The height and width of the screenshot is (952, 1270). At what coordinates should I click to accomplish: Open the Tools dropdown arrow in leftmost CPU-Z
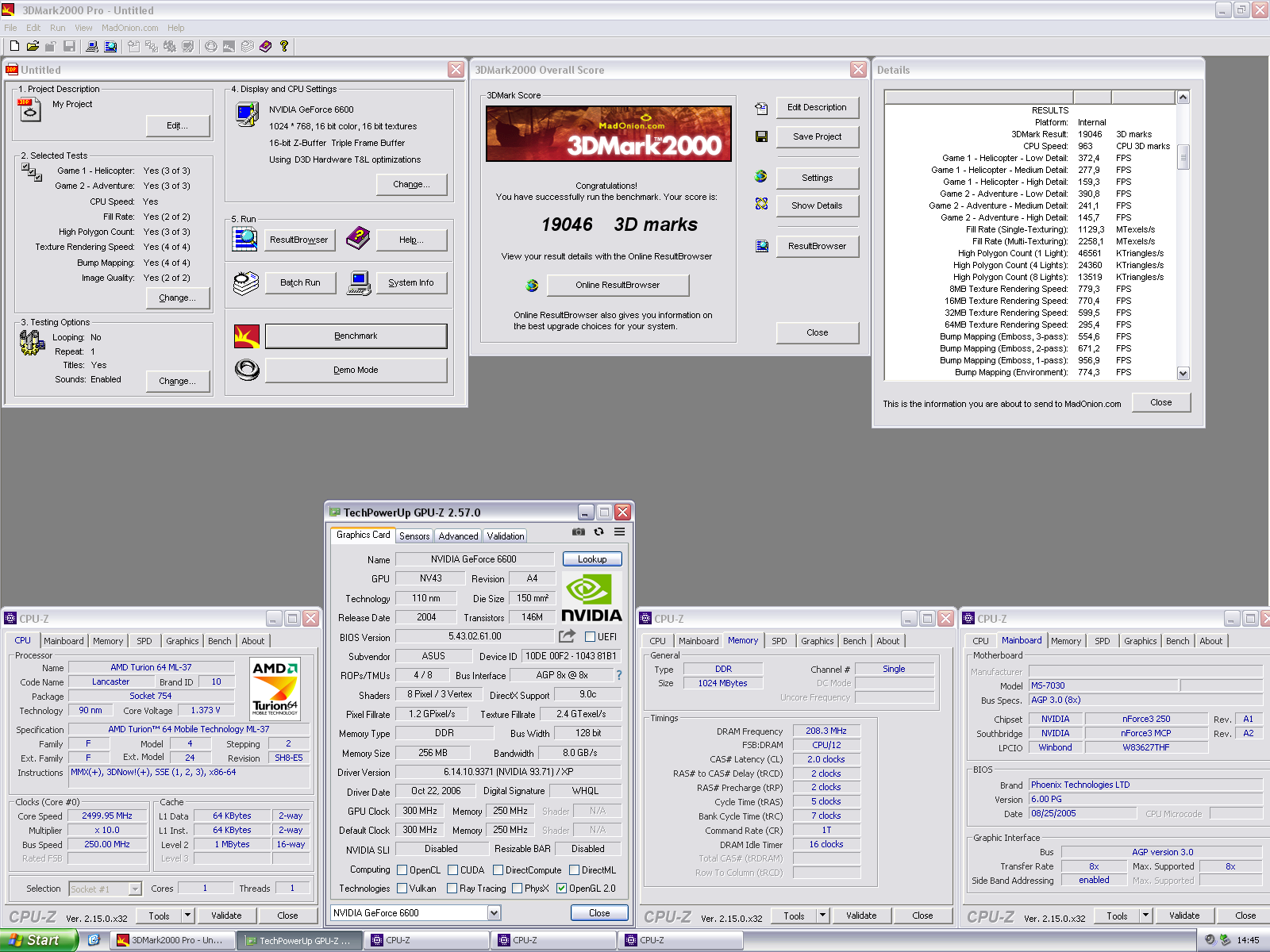click(x=188, y=916)
